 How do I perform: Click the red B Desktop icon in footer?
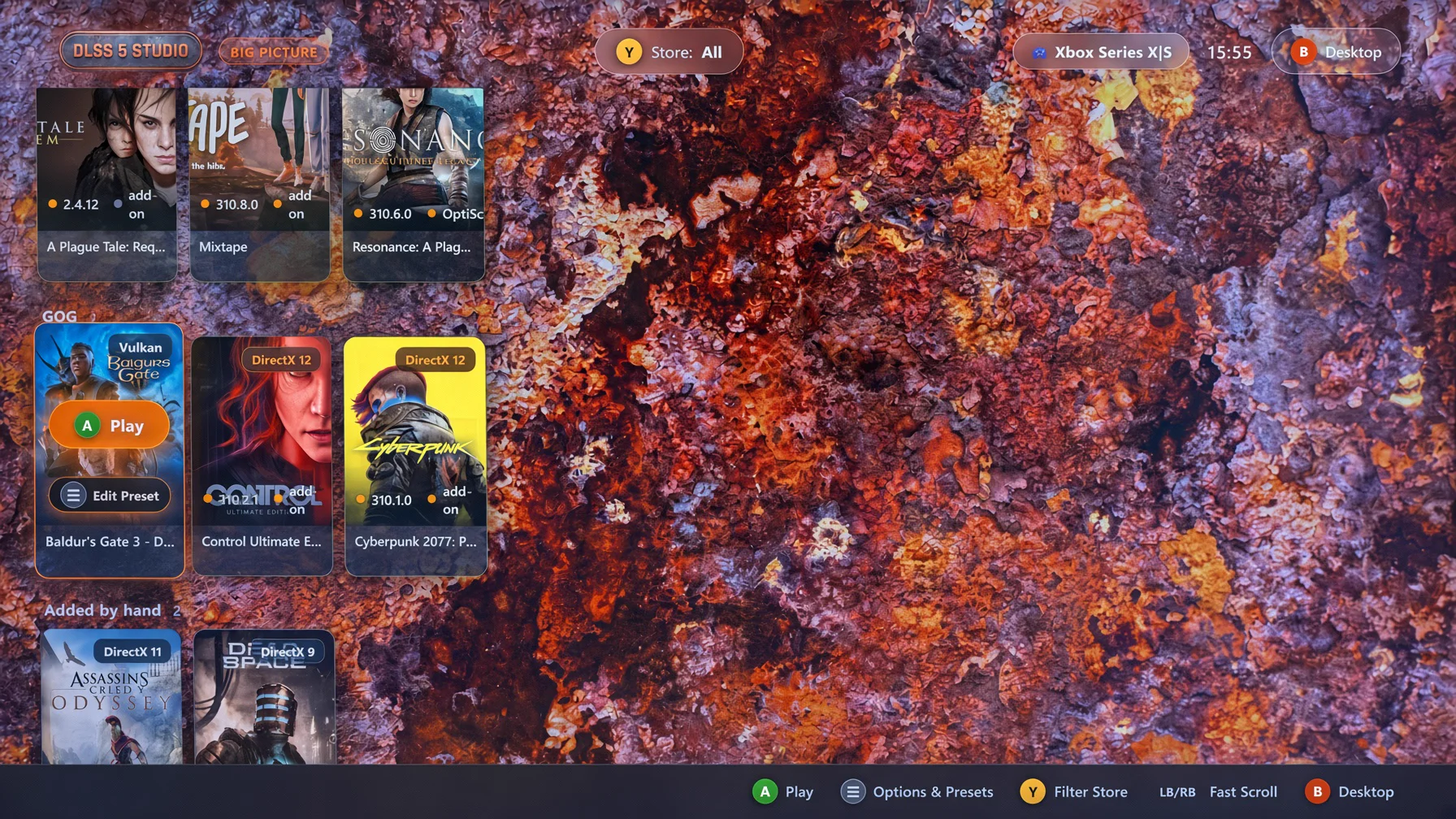[1317, 791]
